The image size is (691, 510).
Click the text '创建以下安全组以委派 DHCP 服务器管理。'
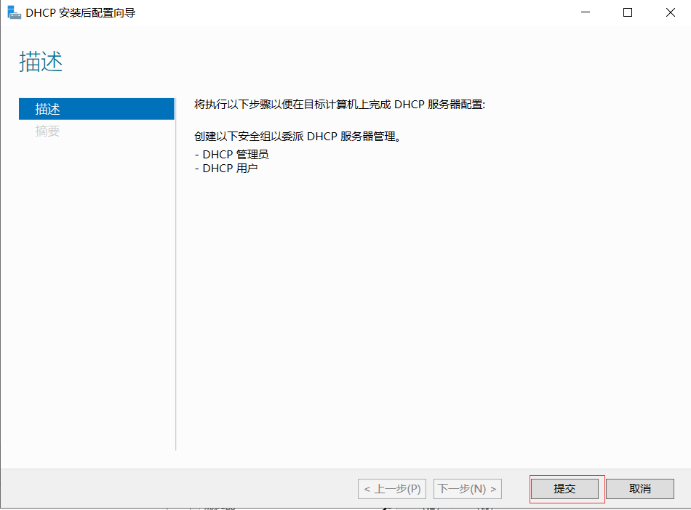pos(297,136)
